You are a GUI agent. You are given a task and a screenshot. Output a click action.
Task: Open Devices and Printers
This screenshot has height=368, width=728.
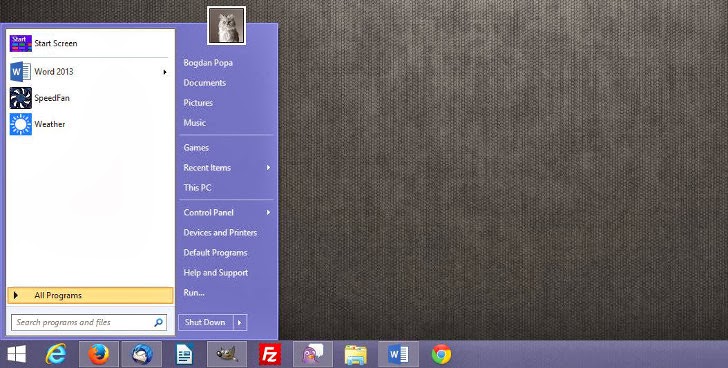click(220, 232)
